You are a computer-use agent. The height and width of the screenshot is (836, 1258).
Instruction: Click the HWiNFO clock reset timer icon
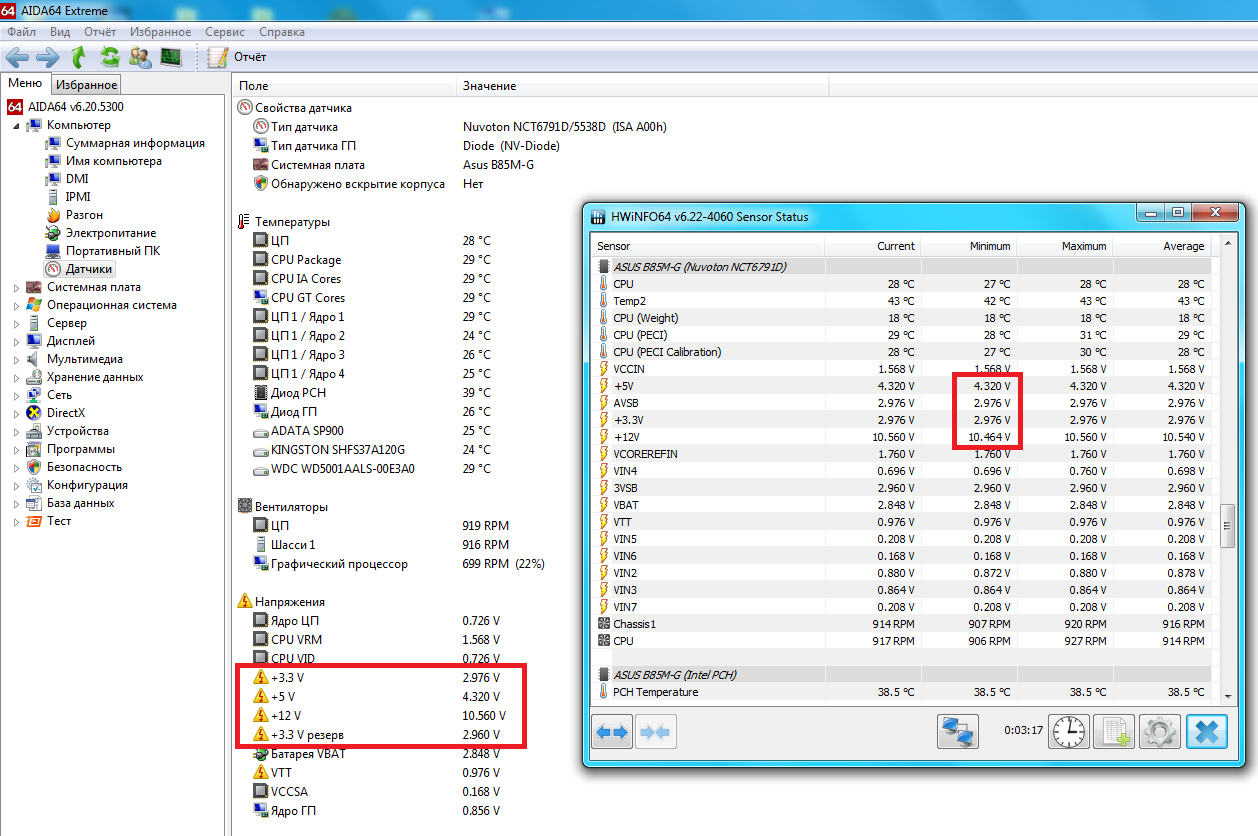point(1068,732)
